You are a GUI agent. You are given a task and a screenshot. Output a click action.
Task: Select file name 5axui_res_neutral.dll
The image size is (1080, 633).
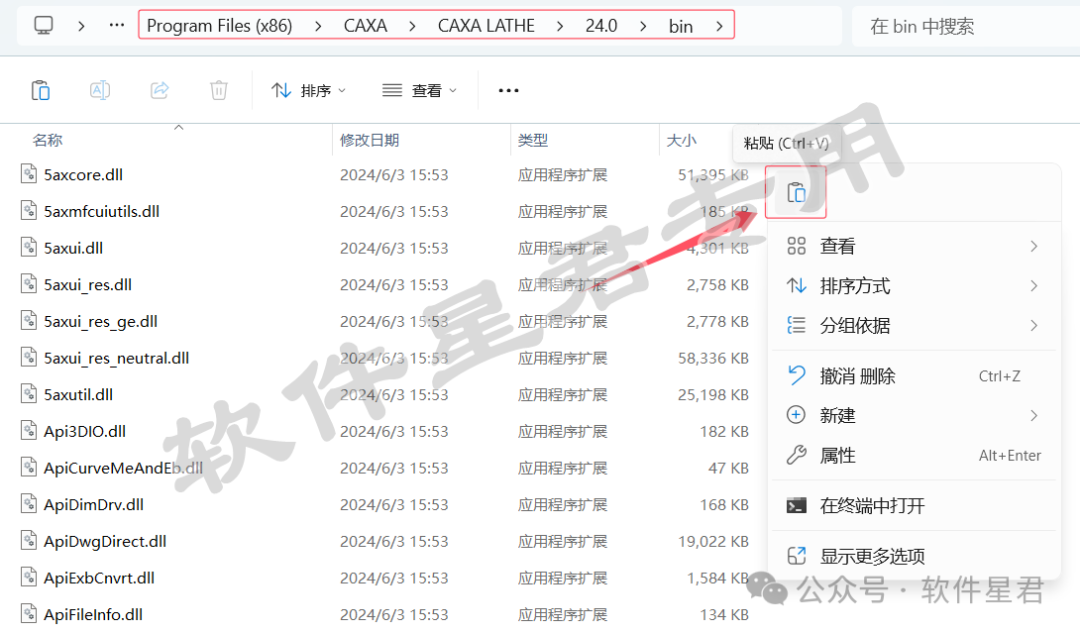point(116,358)
